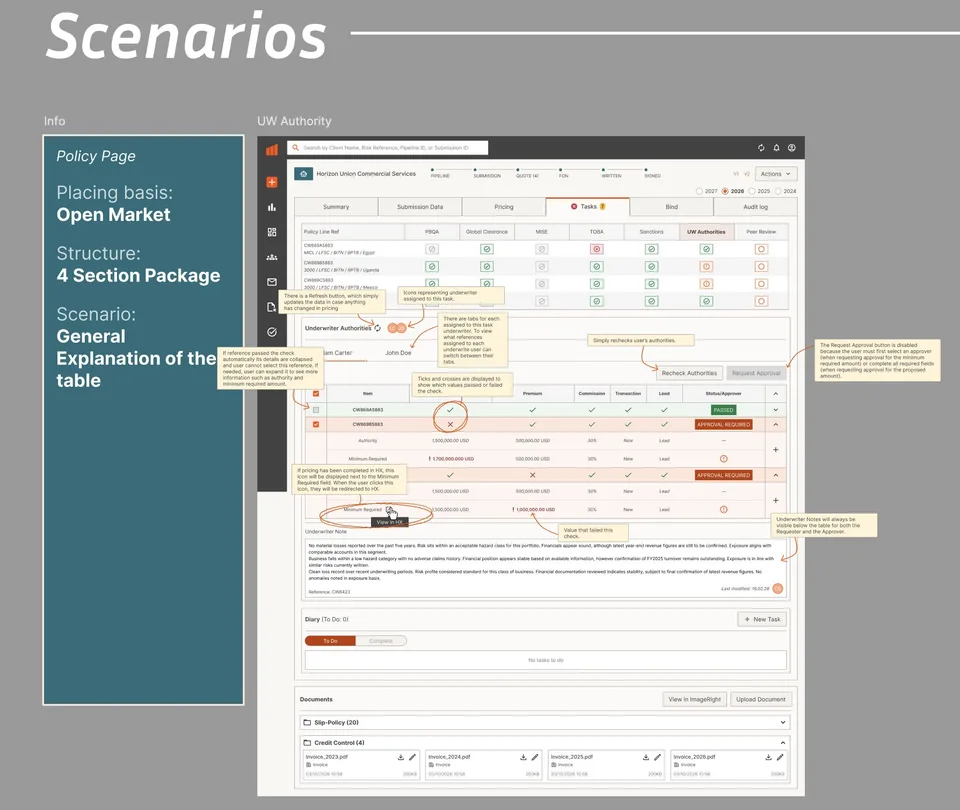Image resolution: width=960 pixels, height=810 pixels.
Task: Open the bar chart icon in the sidebar
Action: point(272,207)
